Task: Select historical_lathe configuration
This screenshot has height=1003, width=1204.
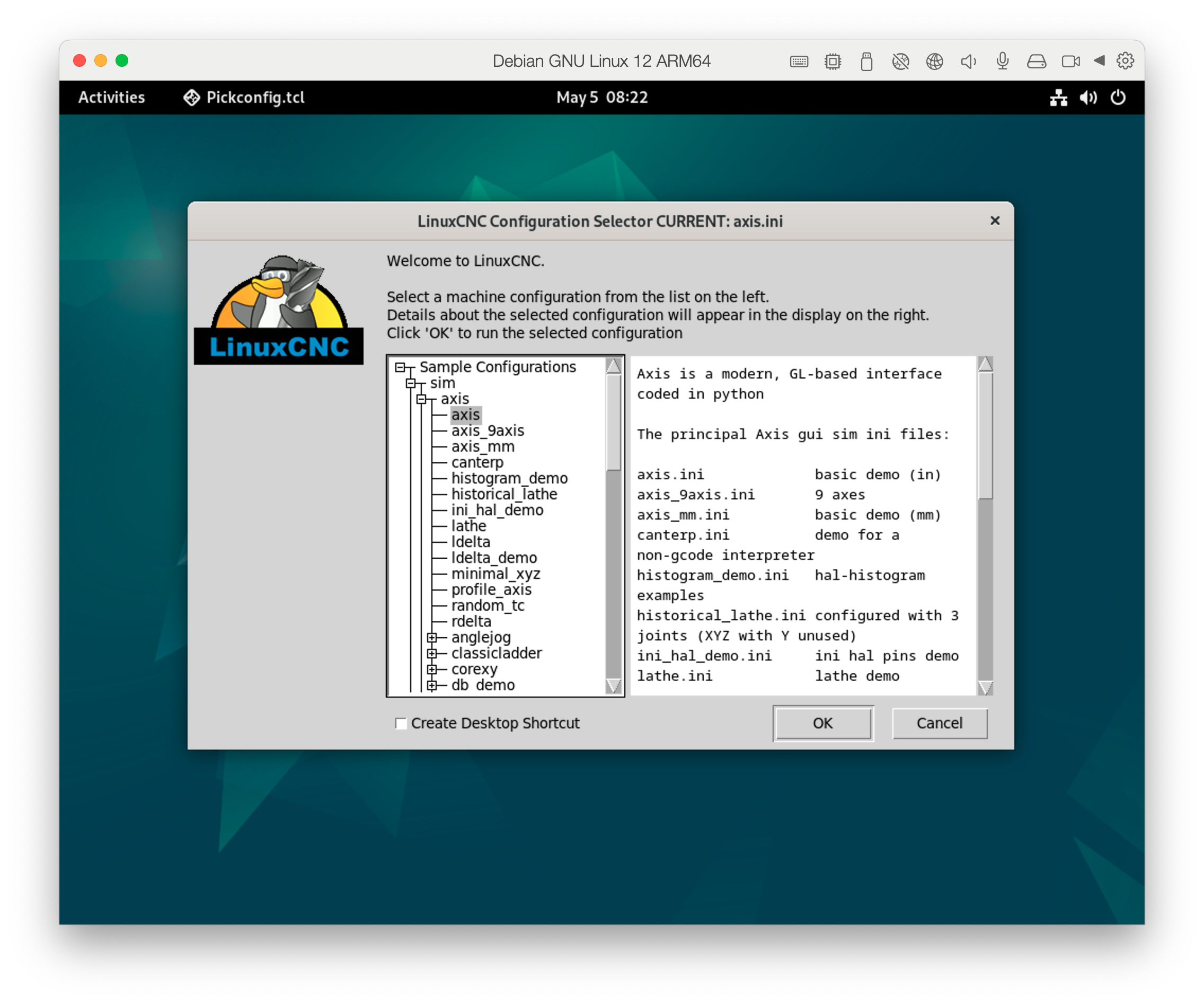Action: (504, 494)
